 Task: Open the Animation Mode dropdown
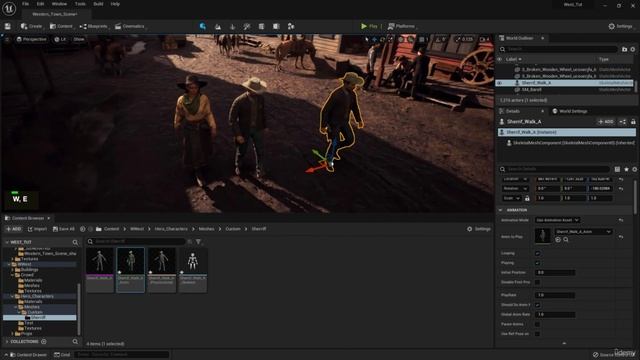coord(557,220)
